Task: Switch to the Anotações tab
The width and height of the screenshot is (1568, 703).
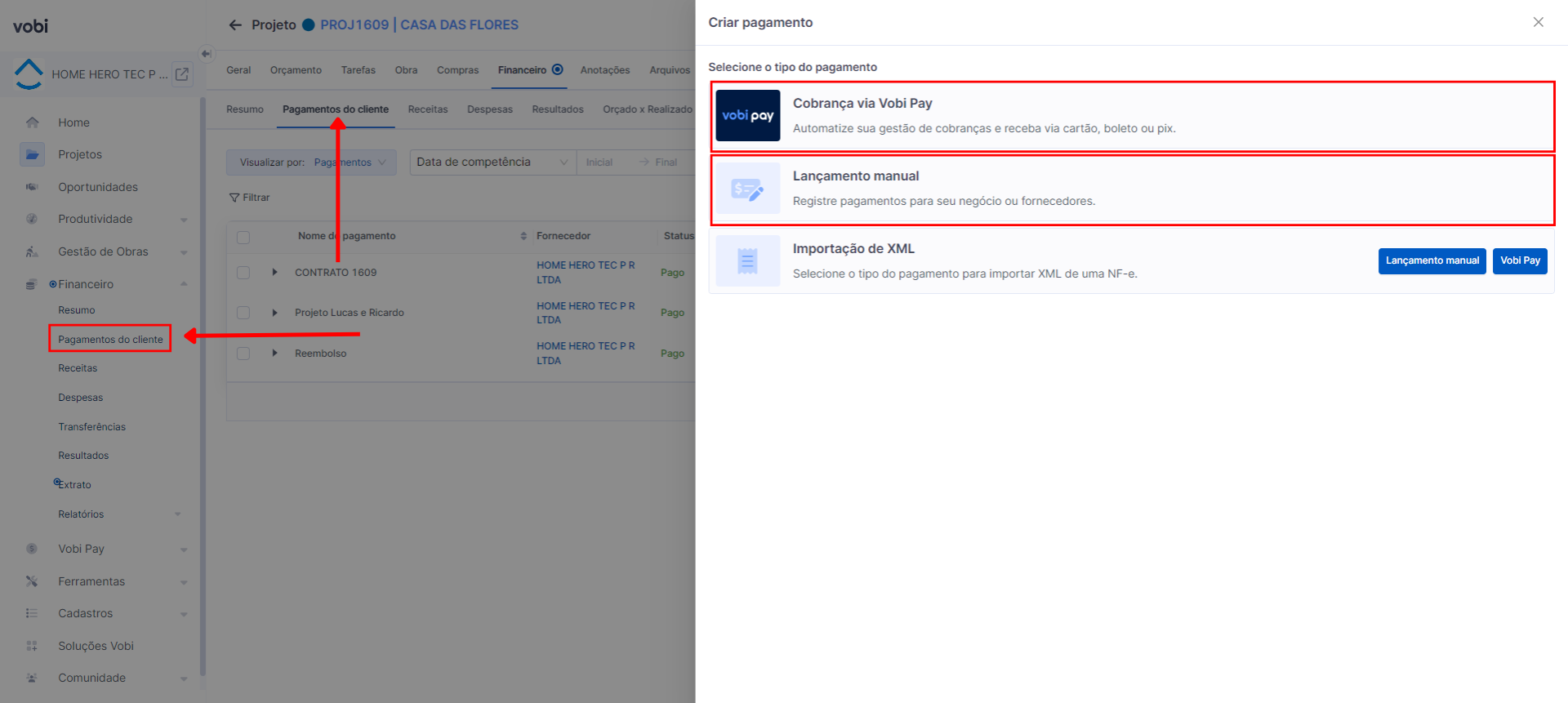Action: coord(605,70)
